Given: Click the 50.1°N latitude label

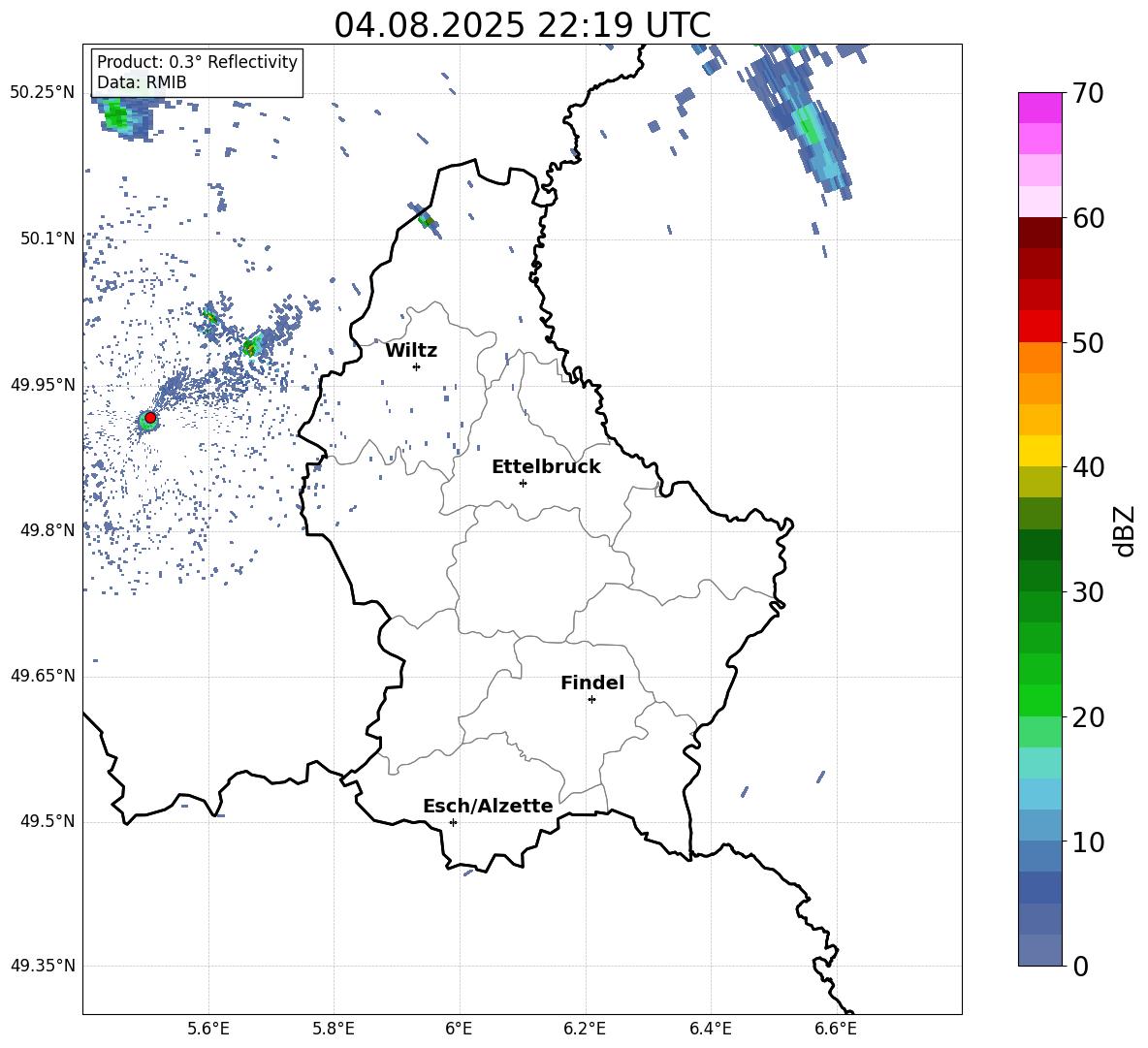Looking at the screenshot, I should click(x=48, y=238).
